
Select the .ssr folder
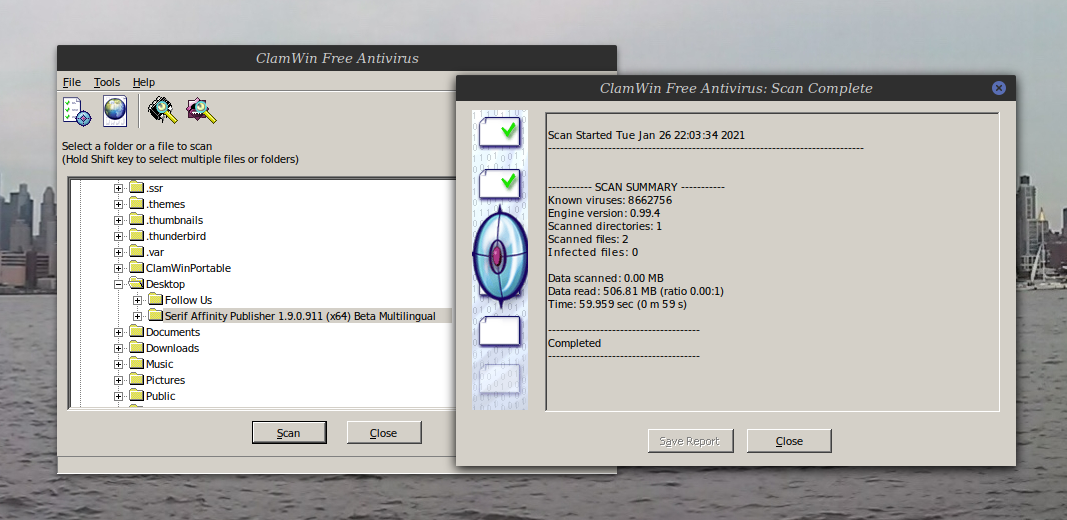(x=154, y=188)
